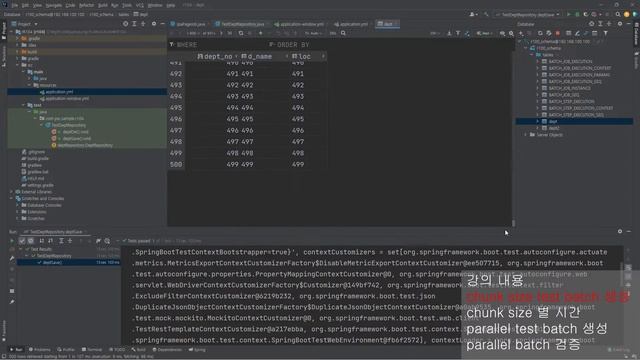The height and width of the screenshot is (360, 640).
Task: Open the Window menu
Action: [155, 5]
